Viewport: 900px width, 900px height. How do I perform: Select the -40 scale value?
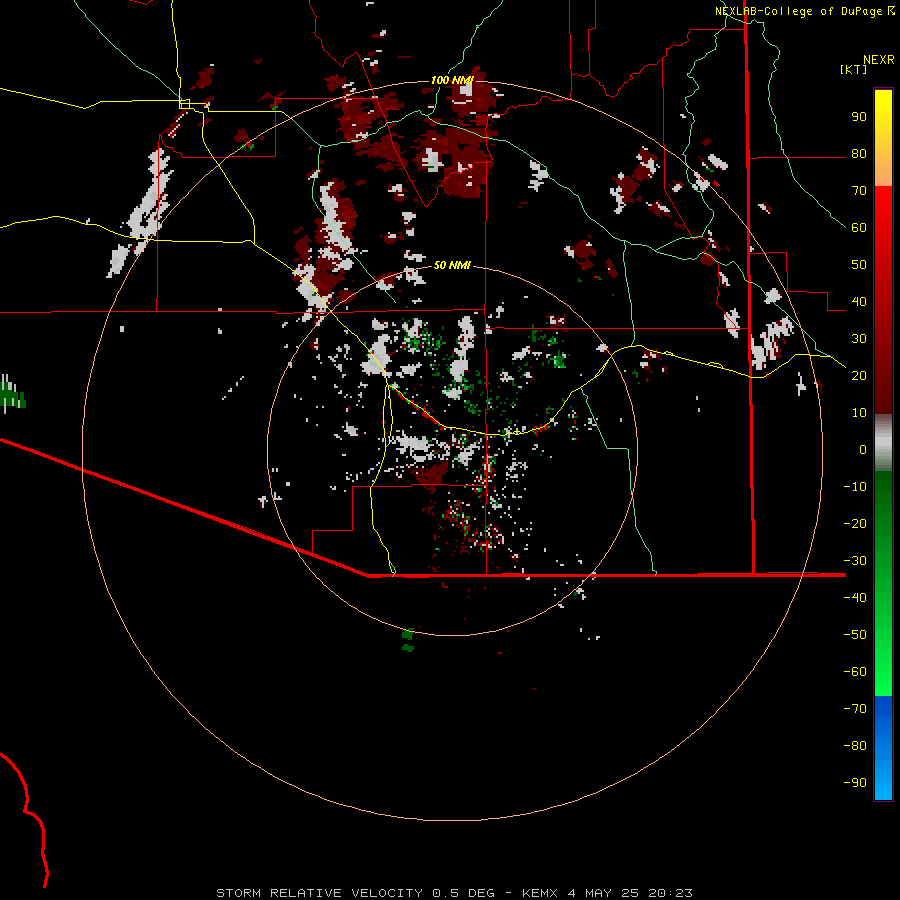(x=855, y=598)
